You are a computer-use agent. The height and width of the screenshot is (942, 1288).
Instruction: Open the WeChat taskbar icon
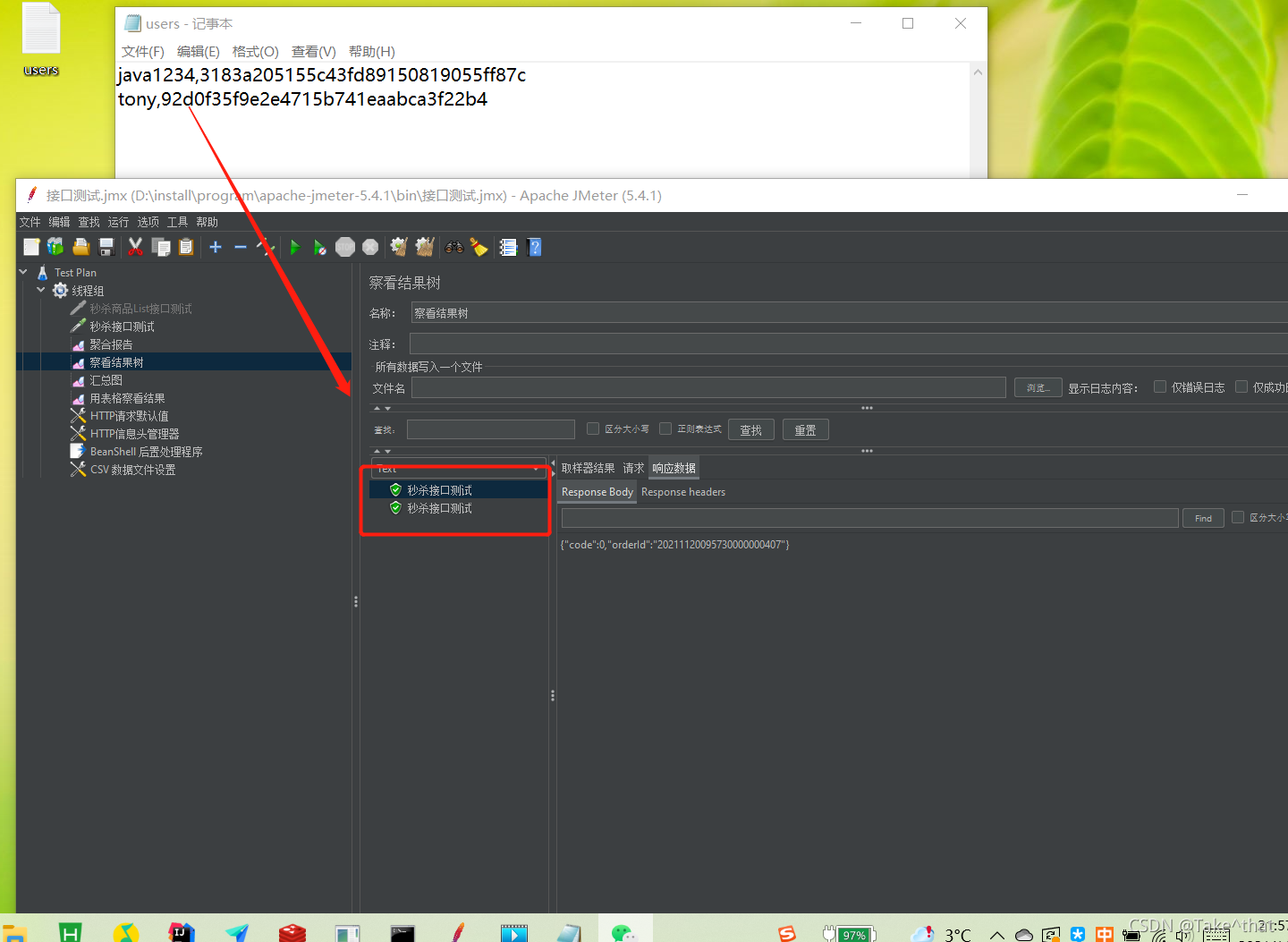point(623,933)
